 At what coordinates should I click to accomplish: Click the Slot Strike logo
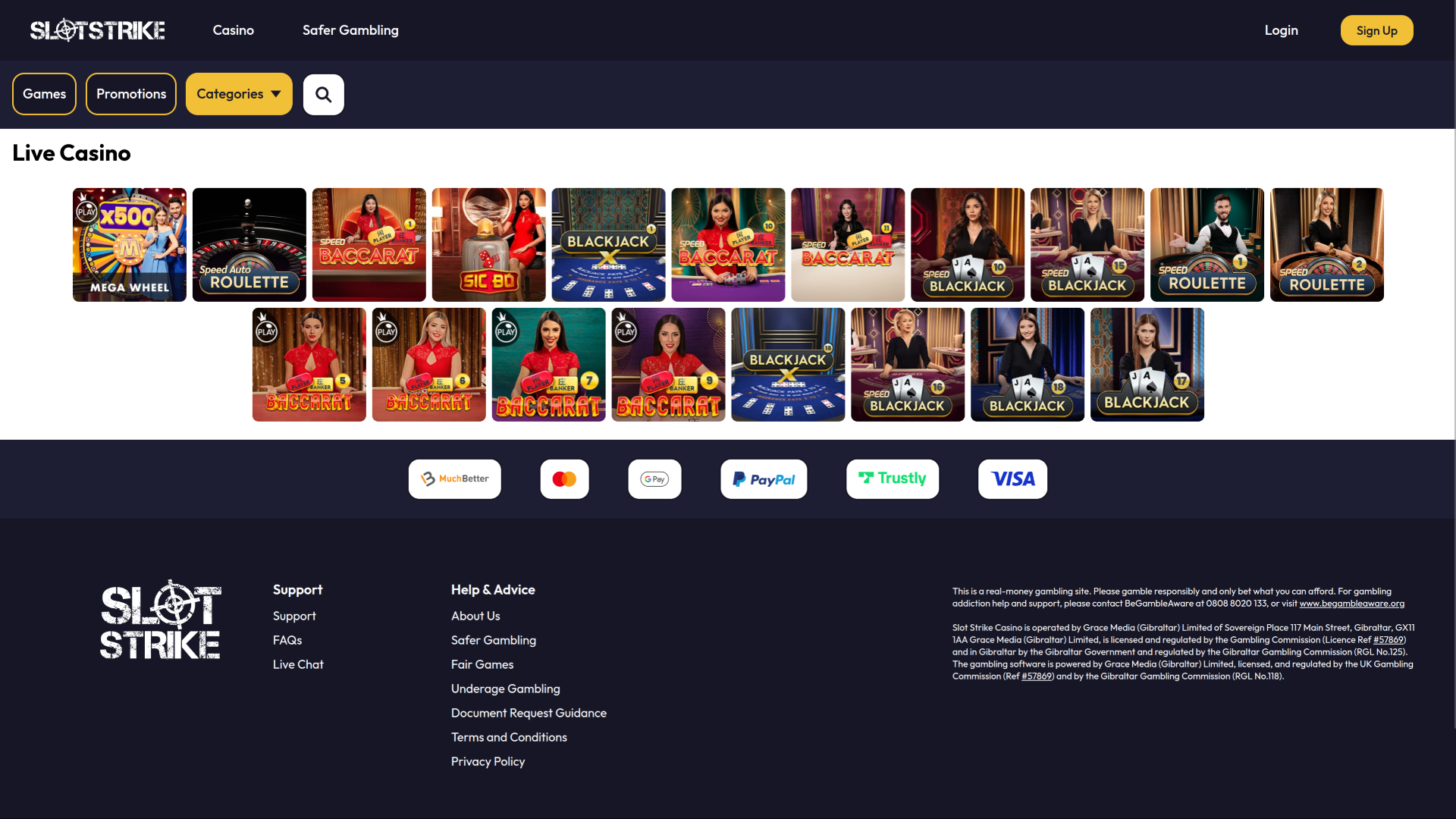pos(97,30)
